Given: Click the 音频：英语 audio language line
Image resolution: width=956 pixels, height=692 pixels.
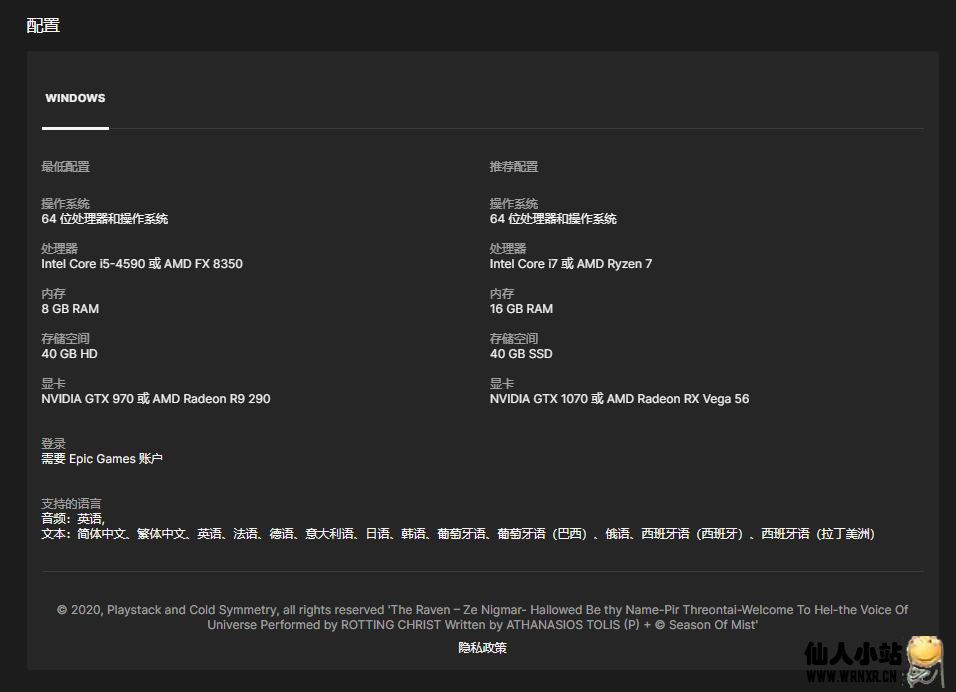Looking at the screenshot, I should tap(73, 519).
